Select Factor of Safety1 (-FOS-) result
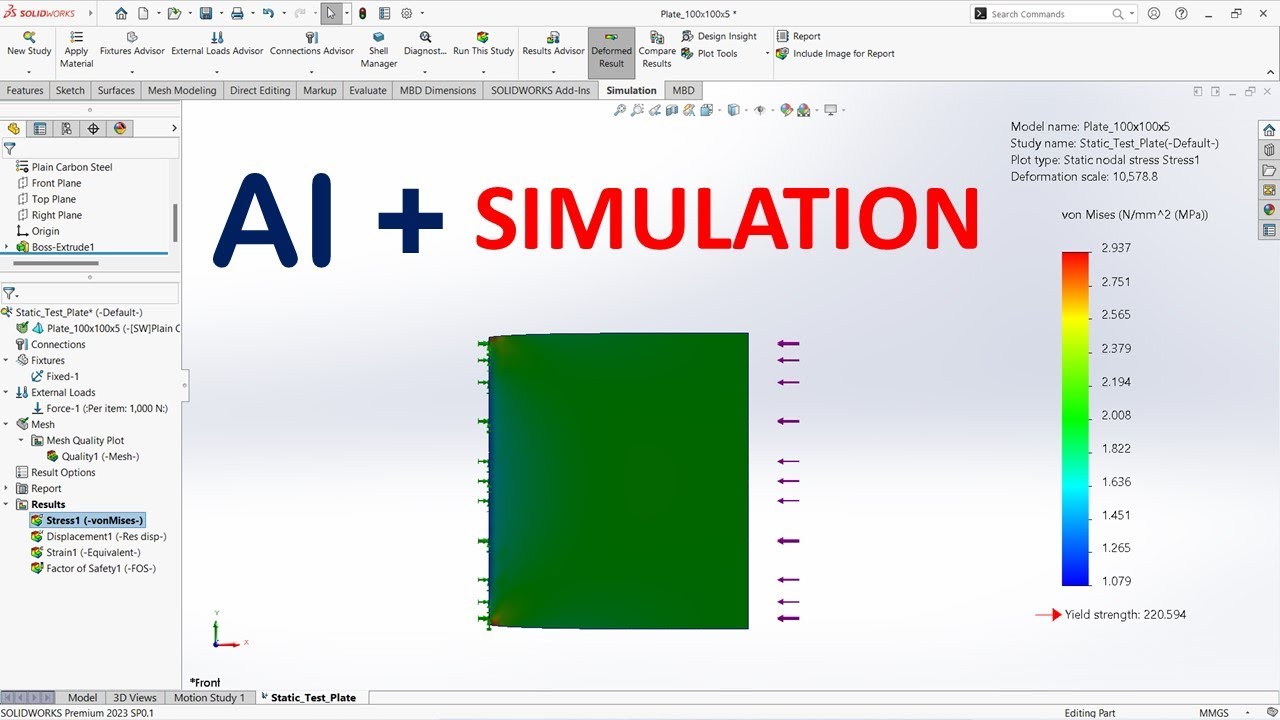The image size is (1280, 720). tap(93, 568)
